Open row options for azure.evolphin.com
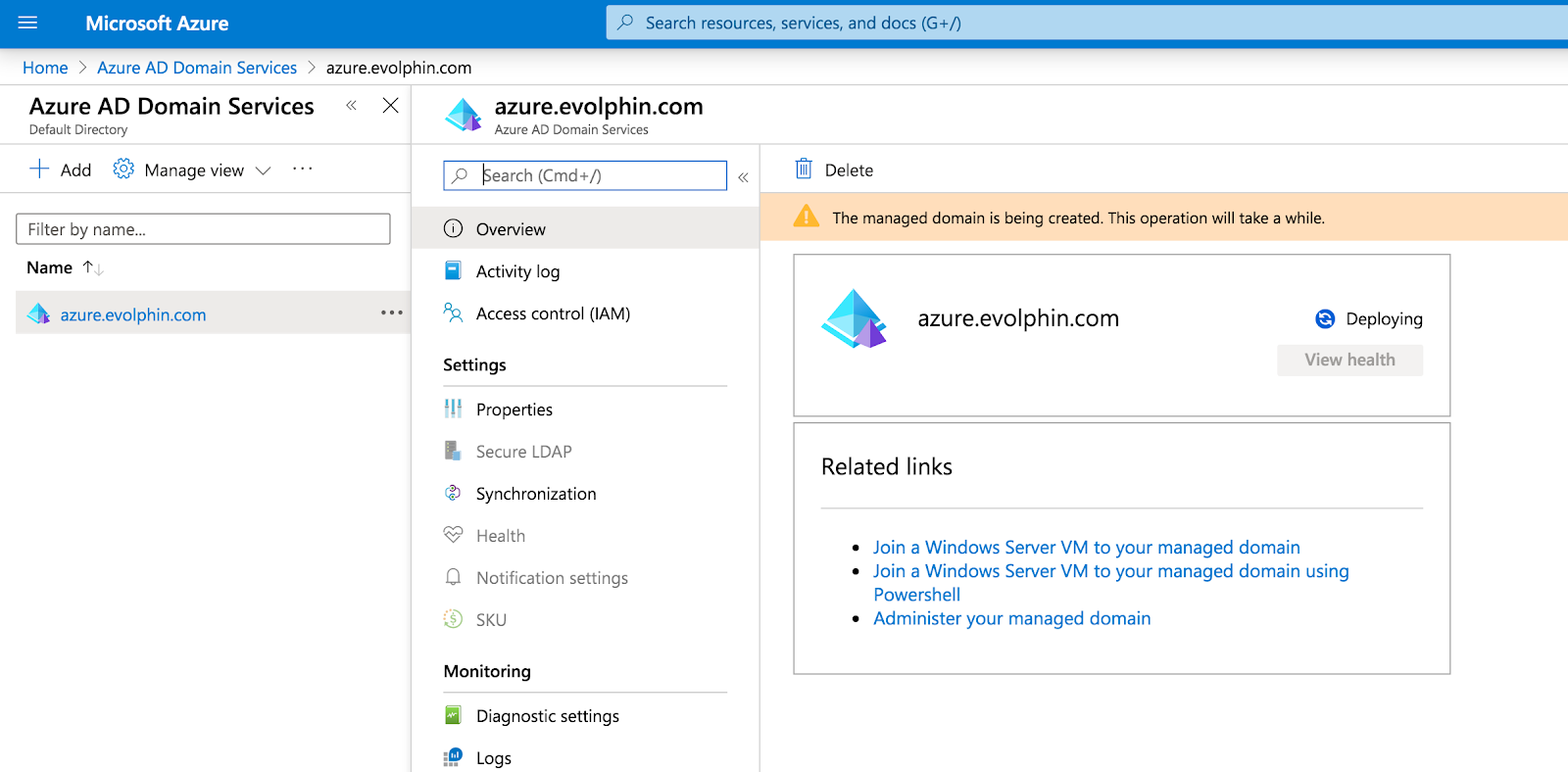This screenshot has width=1568, height=772. pos(392,313)
